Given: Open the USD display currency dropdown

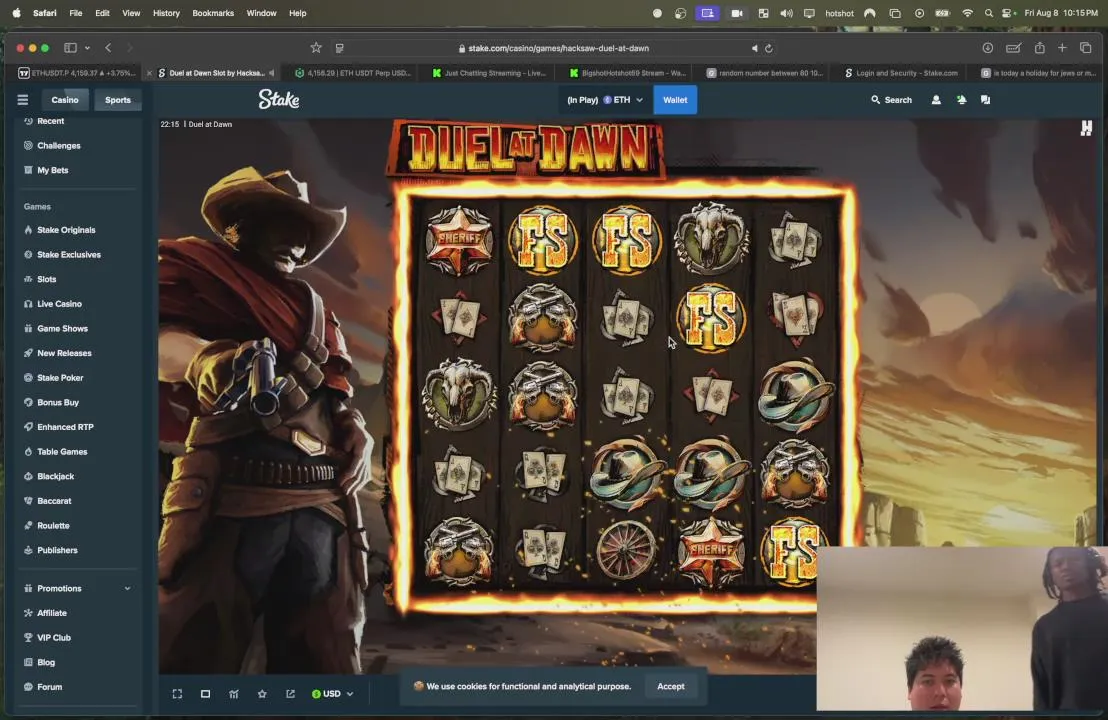Looking at the screenshot, I should click(333, 694).
